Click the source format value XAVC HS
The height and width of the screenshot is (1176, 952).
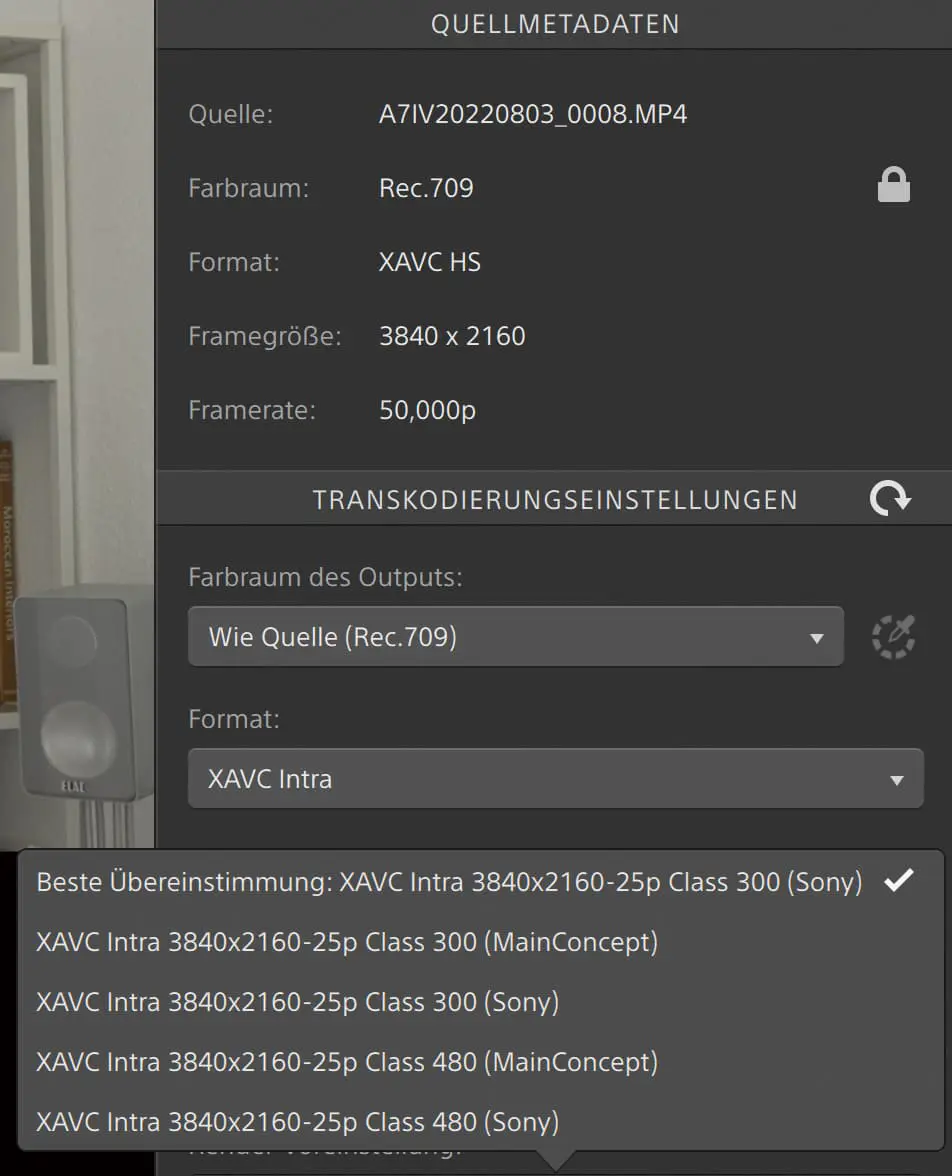click(x=430, y=262)
